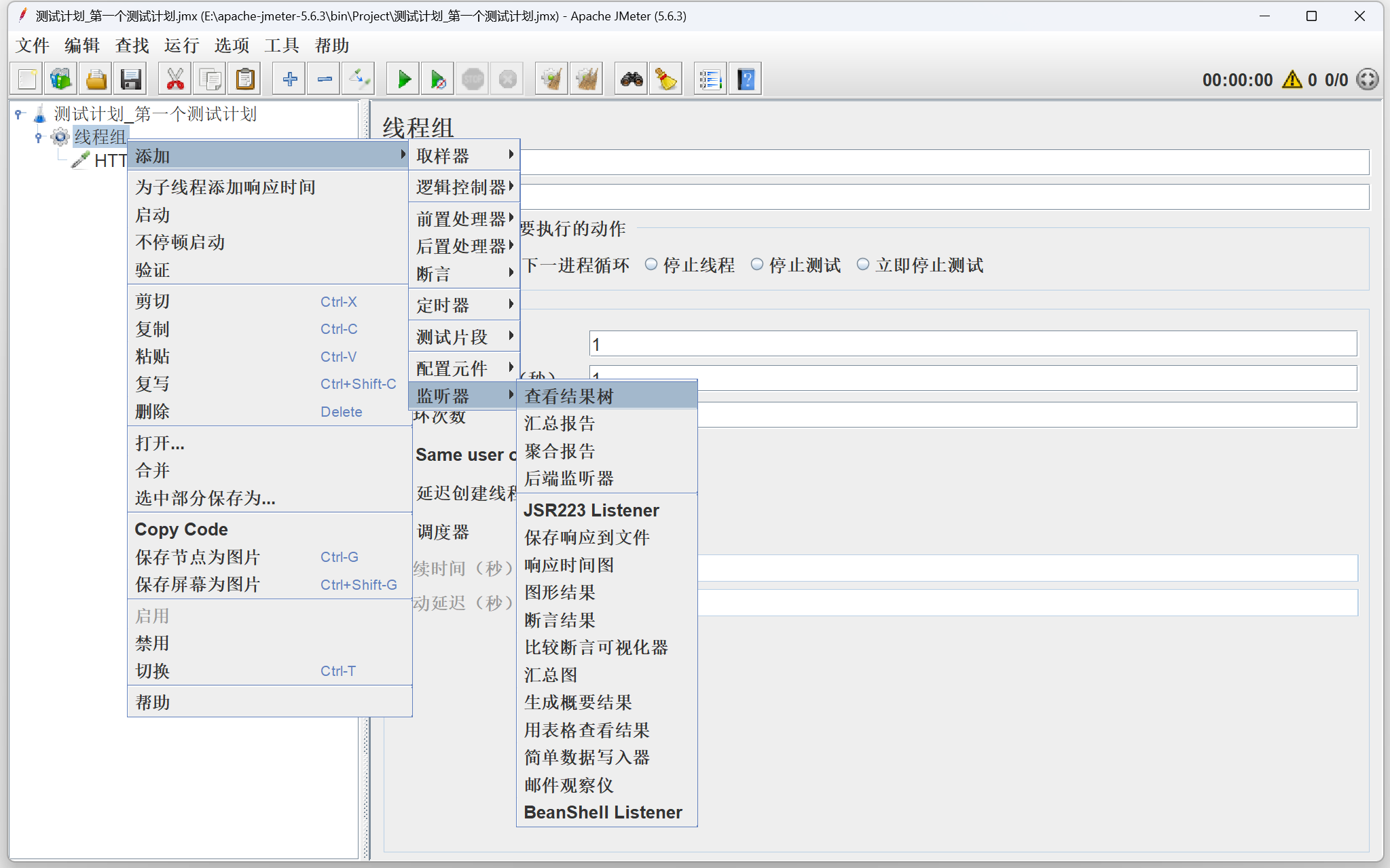Select BeanShell Listener entry
Viewport: 1390px width, 868px height.
tap(607, 812)
